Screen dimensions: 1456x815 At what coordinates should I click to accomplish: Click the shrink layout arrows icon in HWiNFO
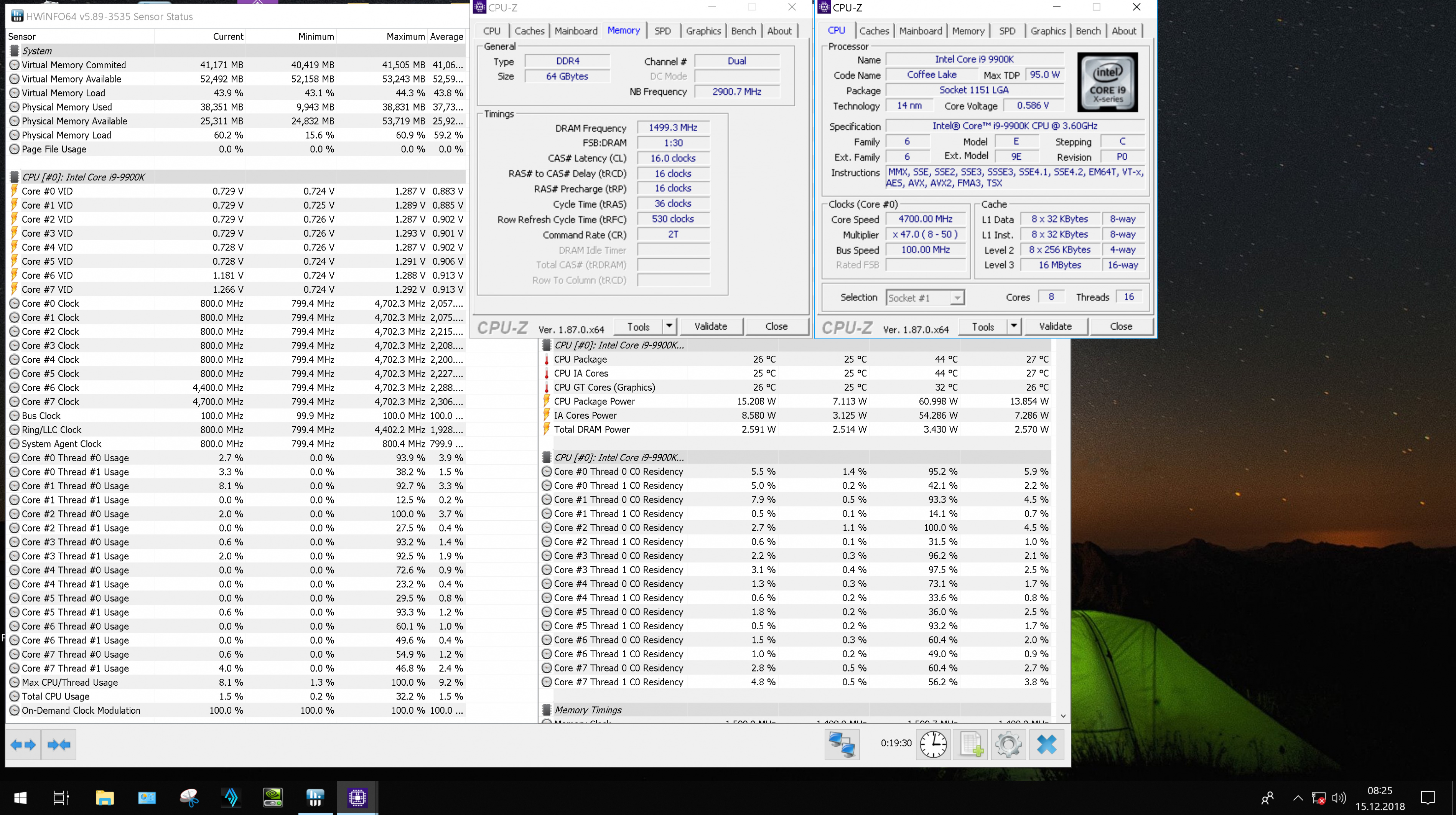click(x=59, y=744)
